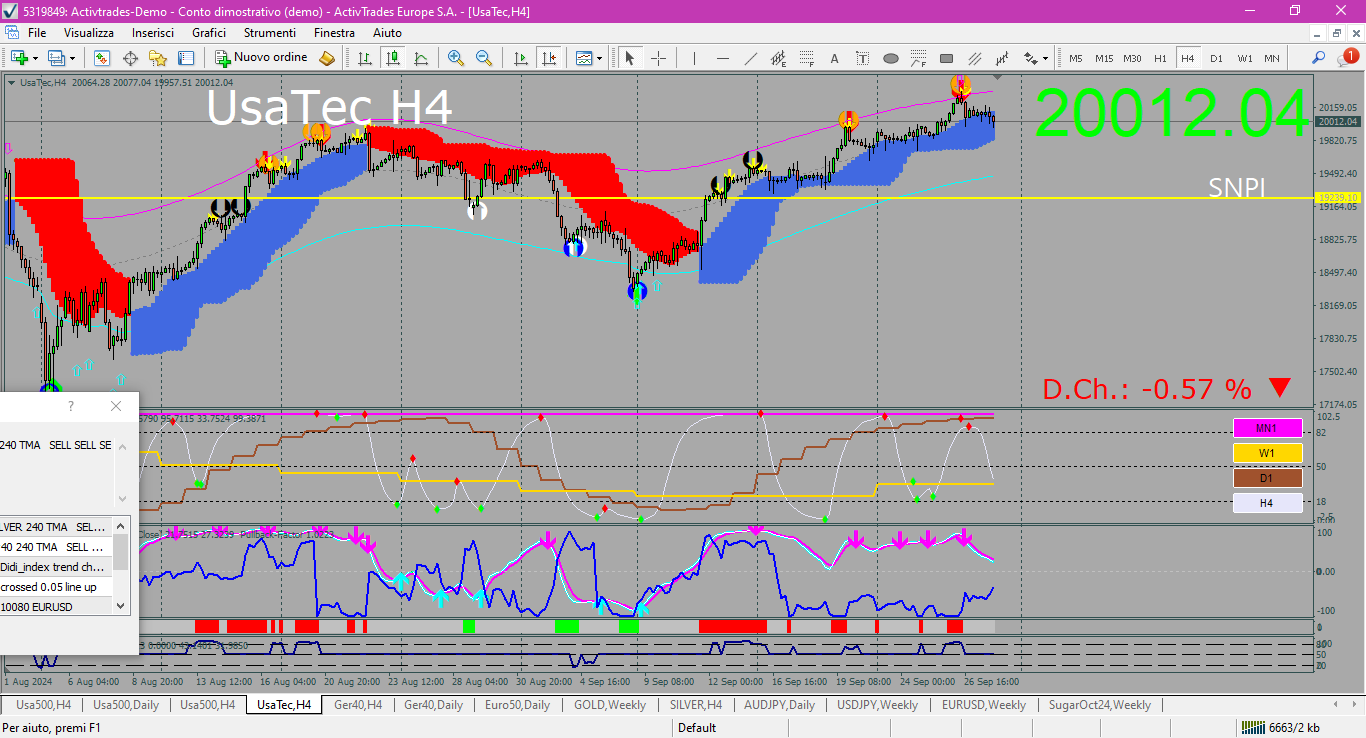The width and height of the screenshot is (1366, 738).
Task: Select the text 'A' tool
Action: coord(834,58)
